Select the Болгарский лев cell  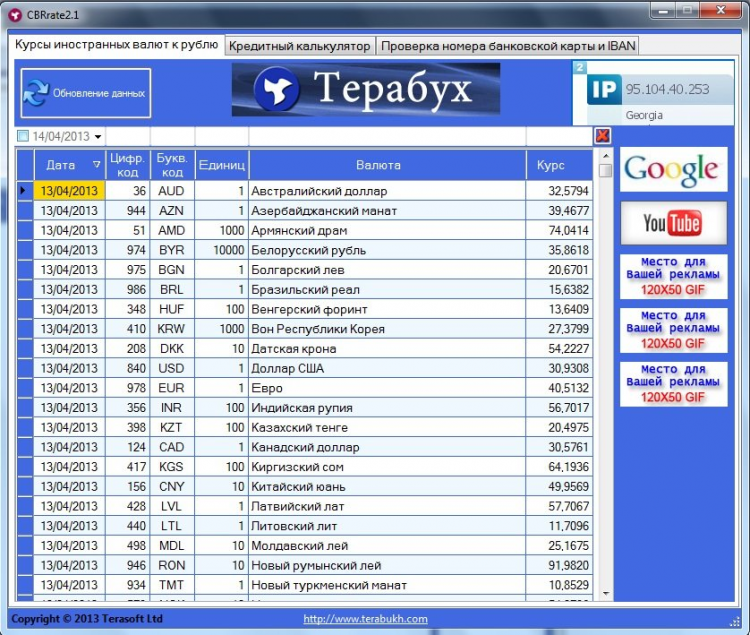[387, 270]
